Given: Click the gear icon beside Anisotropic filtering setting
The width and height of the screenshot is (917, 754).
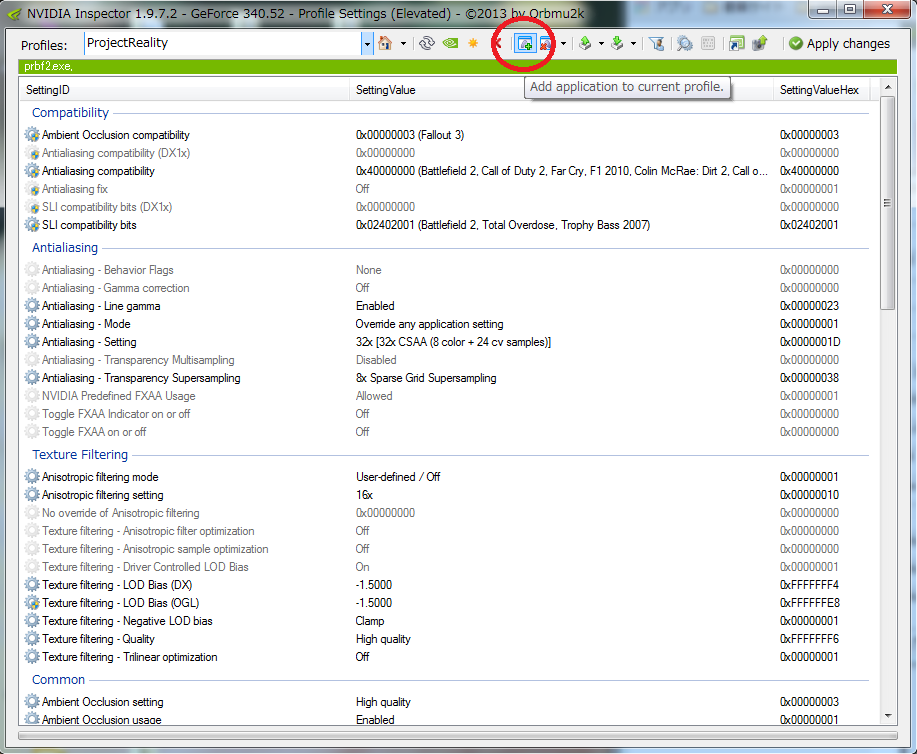Looking at the screenshot, I should [x=32, y=495].
